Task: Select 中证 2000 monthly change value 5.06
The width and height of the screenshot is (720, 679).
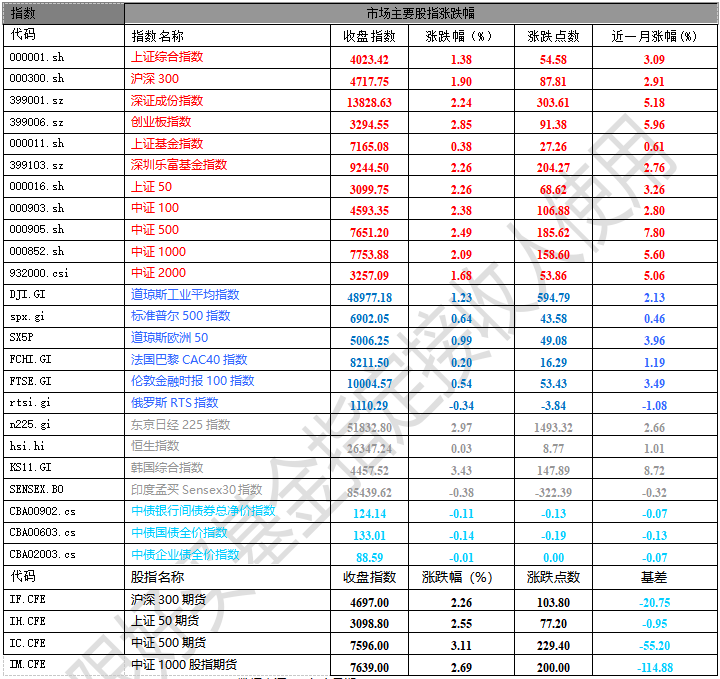Action: point(654,275)
